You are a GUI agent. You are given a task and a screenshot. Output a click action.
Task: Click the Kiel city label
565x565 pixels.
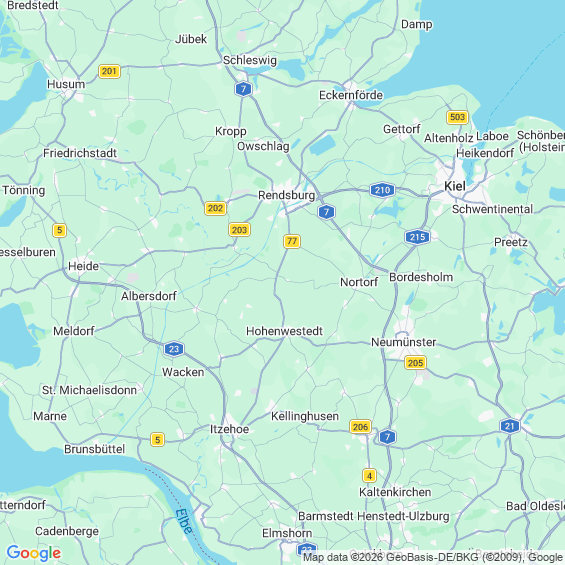click(x=455, y=186)
